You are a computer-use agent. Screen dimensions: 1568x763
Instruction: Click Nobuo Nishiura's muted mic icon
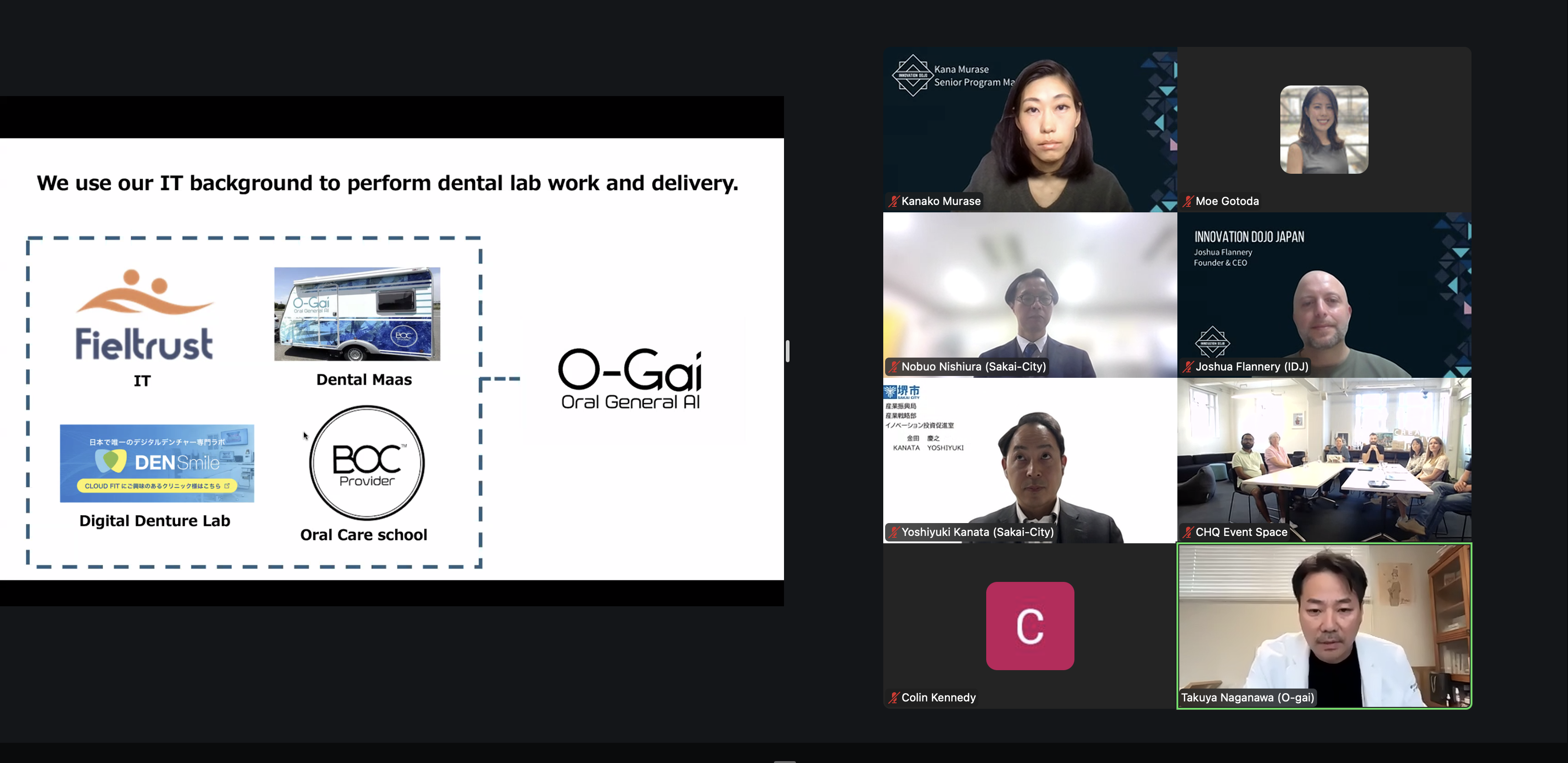coord(893,367)
